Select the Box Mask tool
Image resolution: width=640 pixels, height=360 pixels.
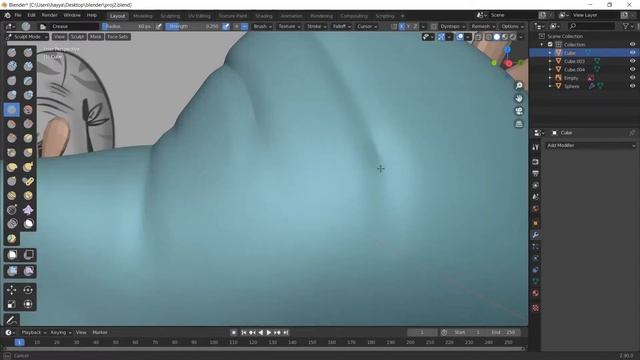point(12,255)
